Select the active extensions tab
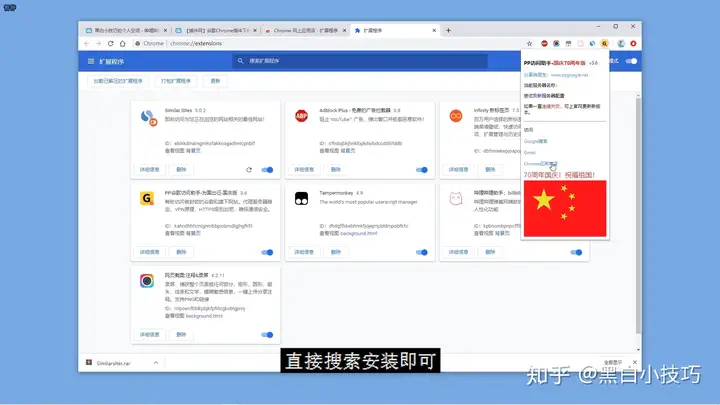The height and width of the screenshot is (405, 720). pos(394,30)
